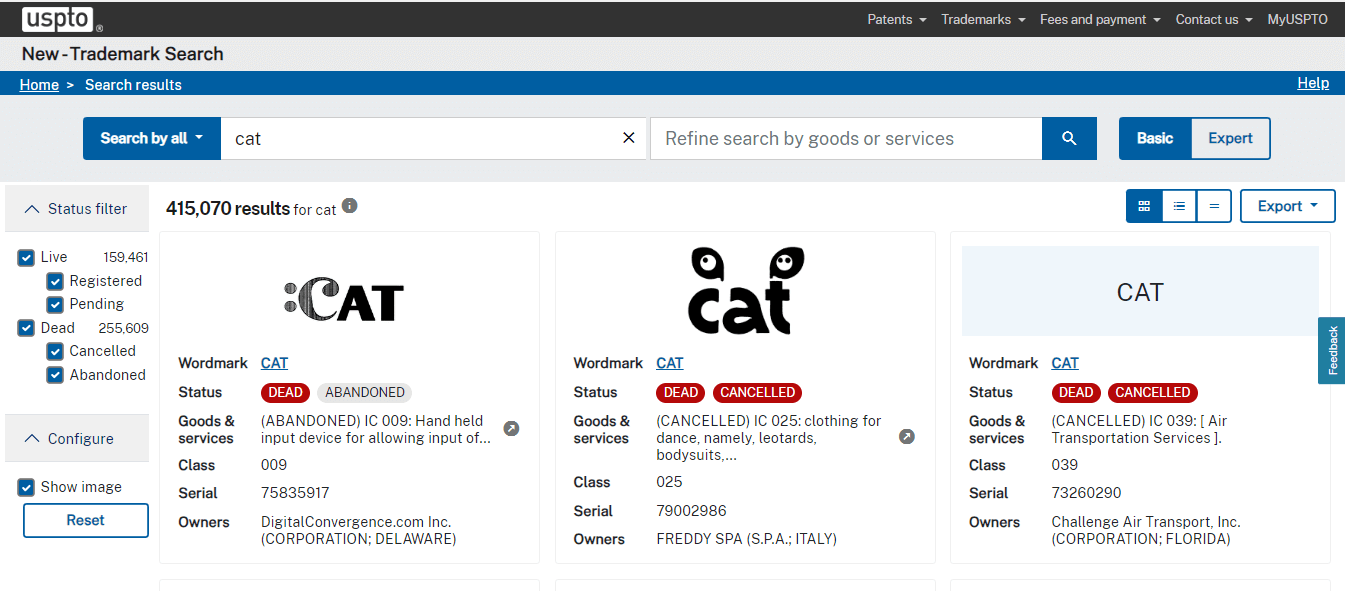Click the magnifying glass search button
The width and height of the screenshot is (1345, 591).
pos(1069,139)
